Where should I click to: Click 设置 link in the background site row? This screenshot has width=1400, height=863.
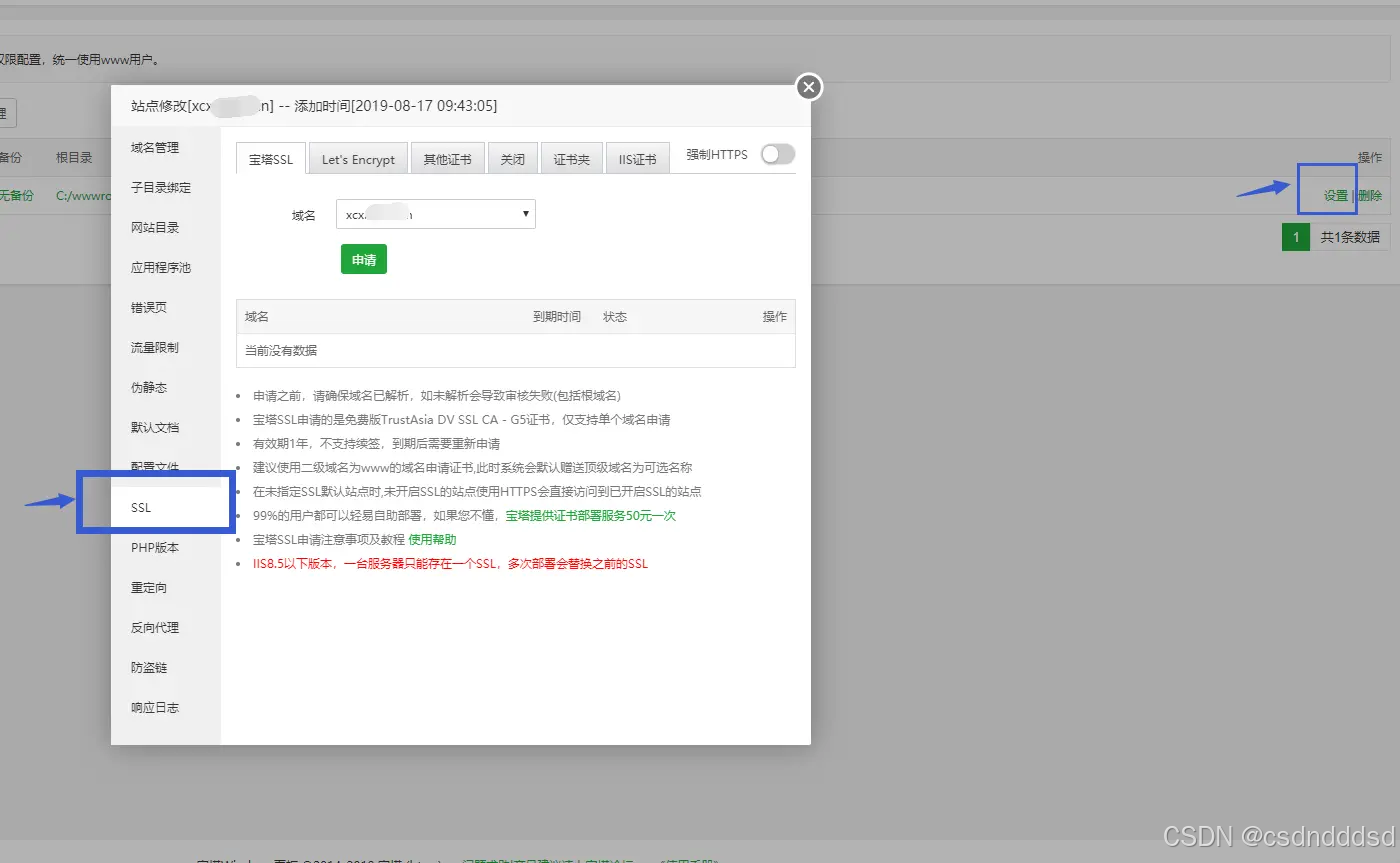1336,195
